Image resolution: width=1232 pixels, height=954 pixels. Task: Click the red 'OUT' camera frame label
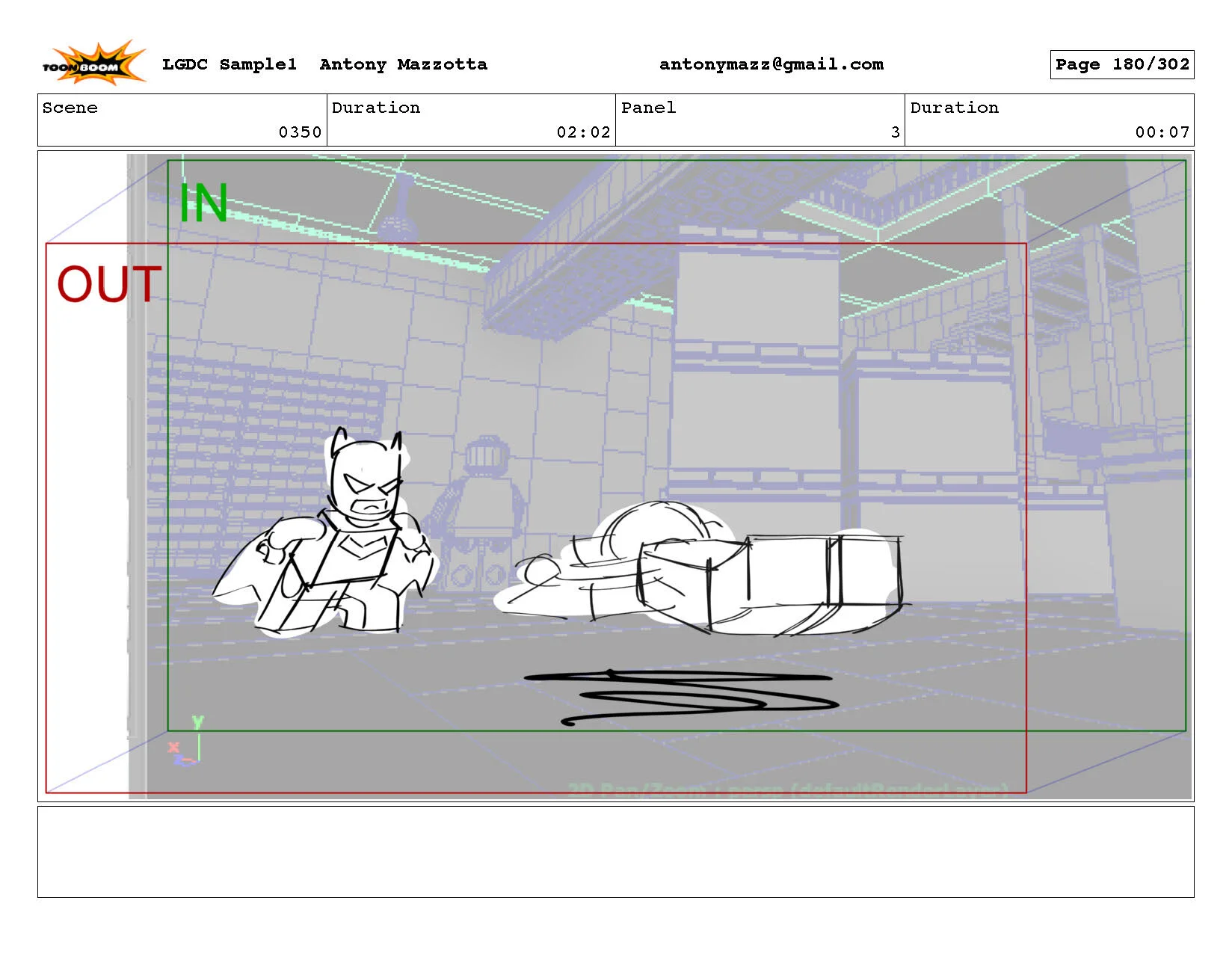pos(109,284)
